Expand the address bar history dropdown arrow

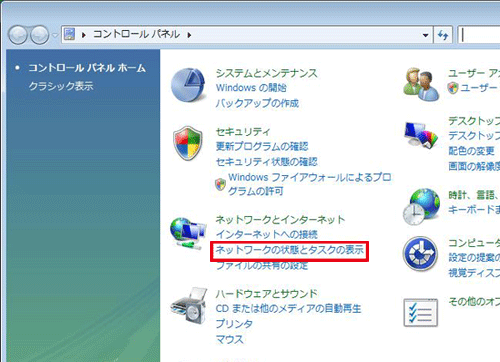coord(425,35)
